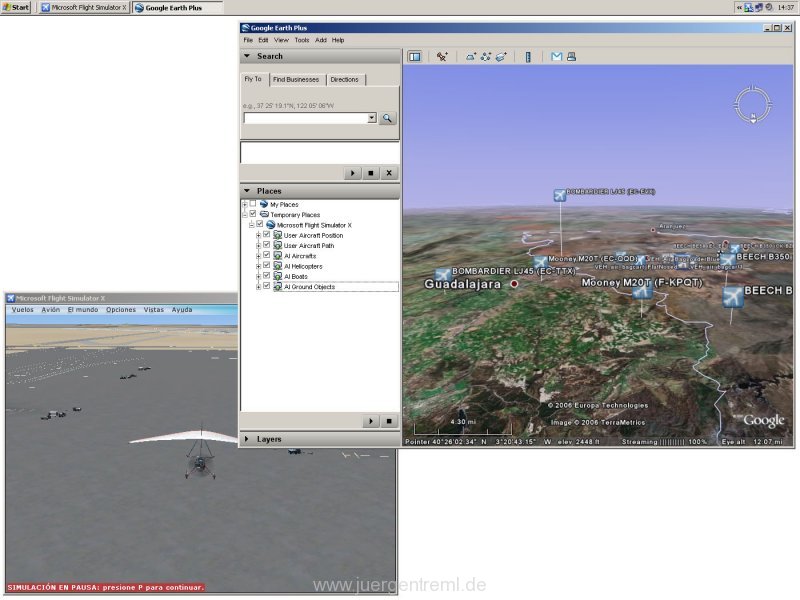800x600 pixels.
Task: Expand the My Places tree node
Action: pos(244,205)
